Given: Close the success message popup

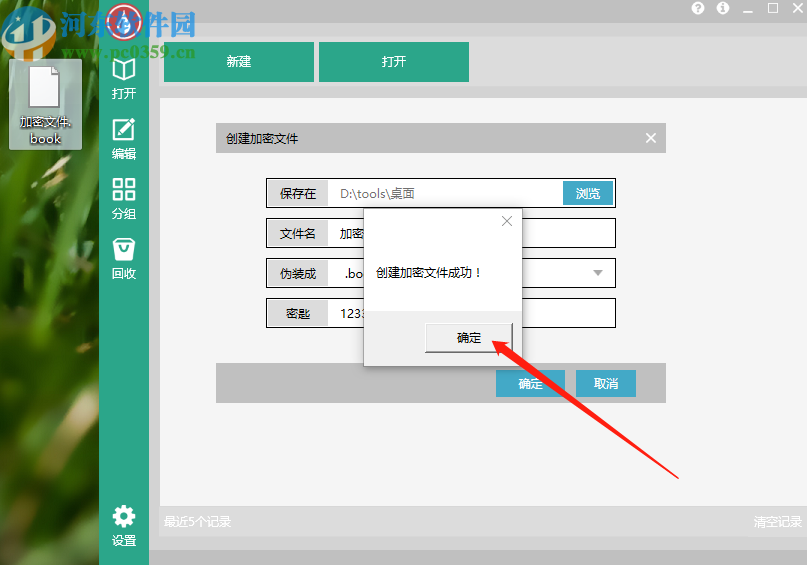Looking at the screenshot, I should point(507,221).
